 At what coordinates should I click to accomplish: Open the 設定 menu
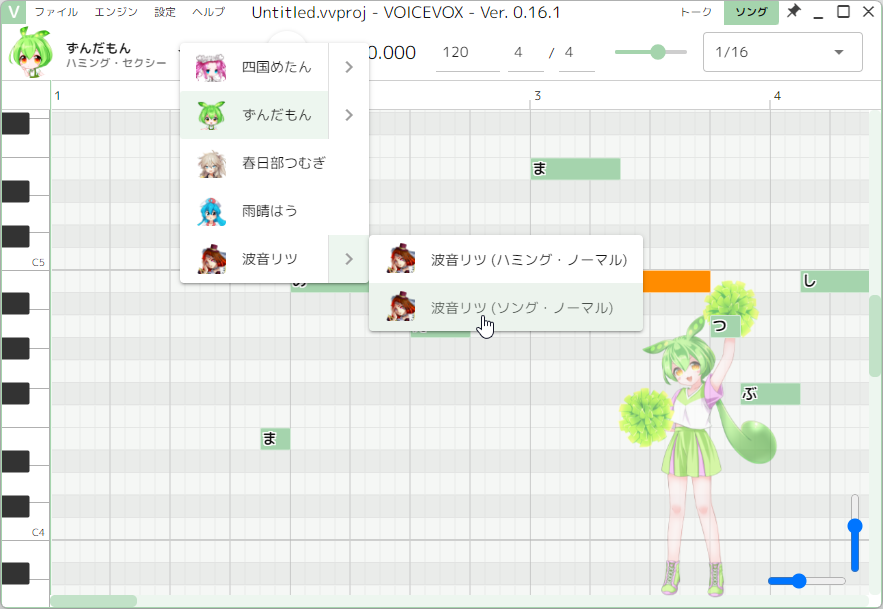[x=163, y=12]
